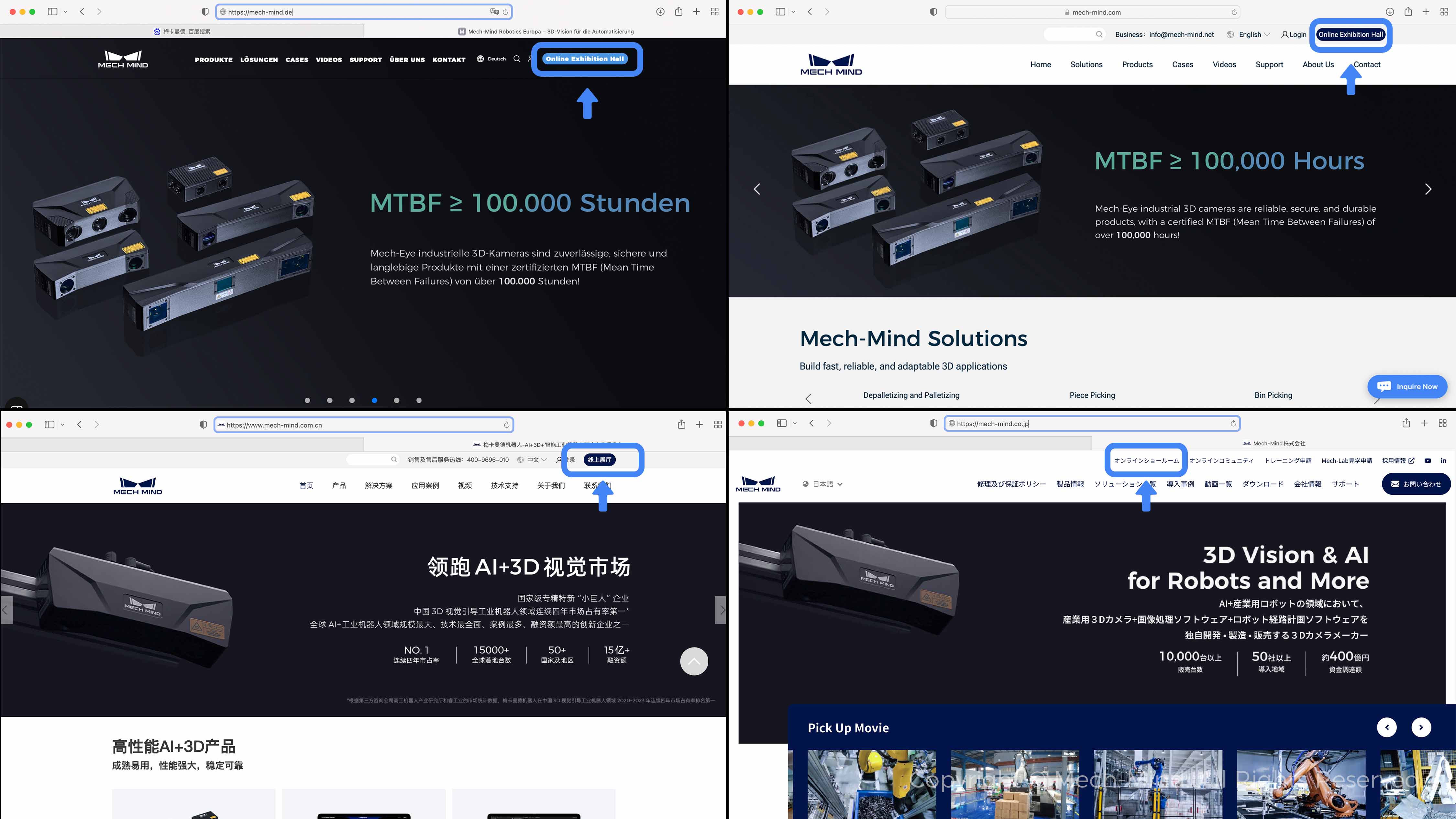The height and width of the screenshot is (819, 1456).
Task: Expand sidebar chevron menu in mech-mind.com.cn window
Action: click(63, 425)
